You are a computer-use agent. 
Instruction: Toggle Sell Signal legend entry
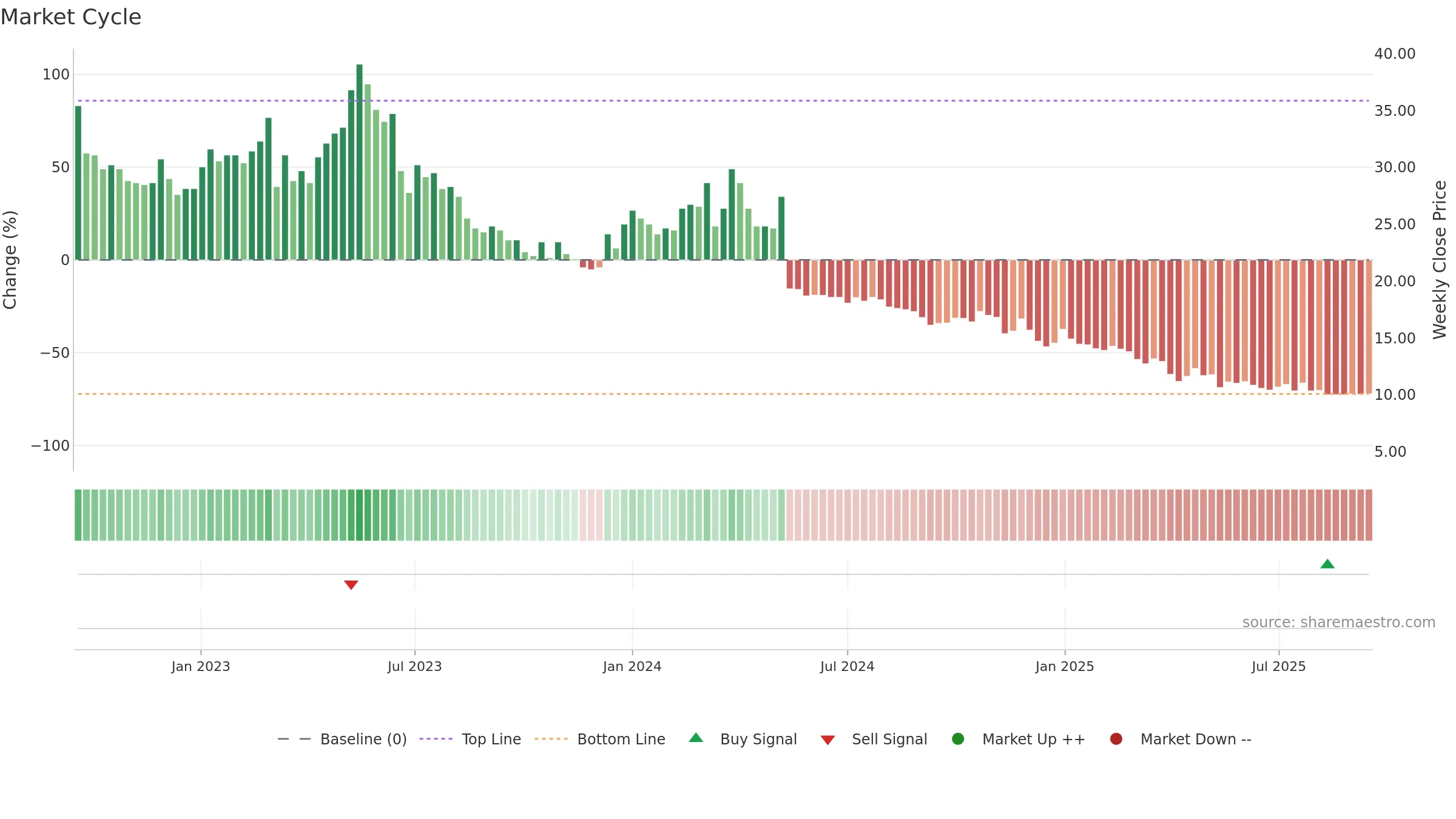click(874, 739)
